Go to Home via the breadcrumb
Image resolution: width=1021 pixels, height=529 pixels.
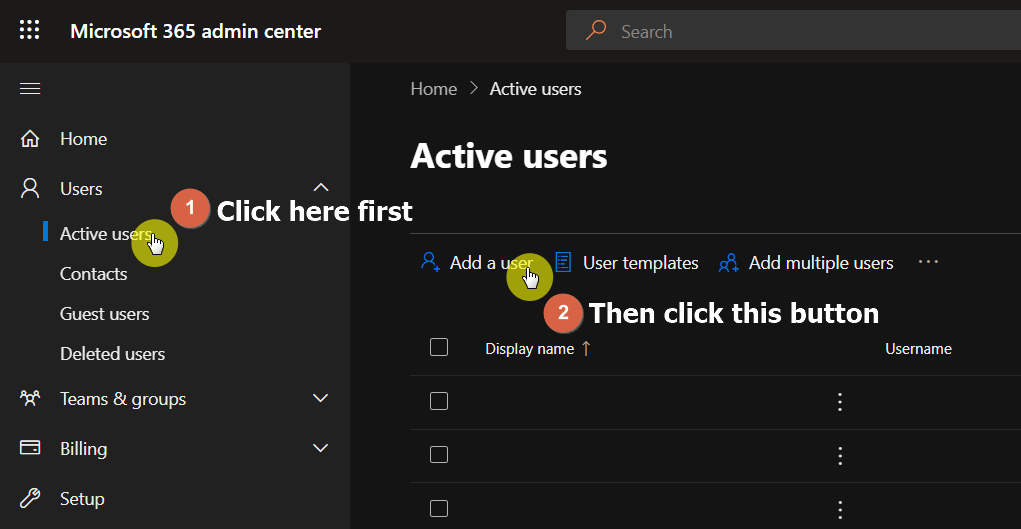434,89
